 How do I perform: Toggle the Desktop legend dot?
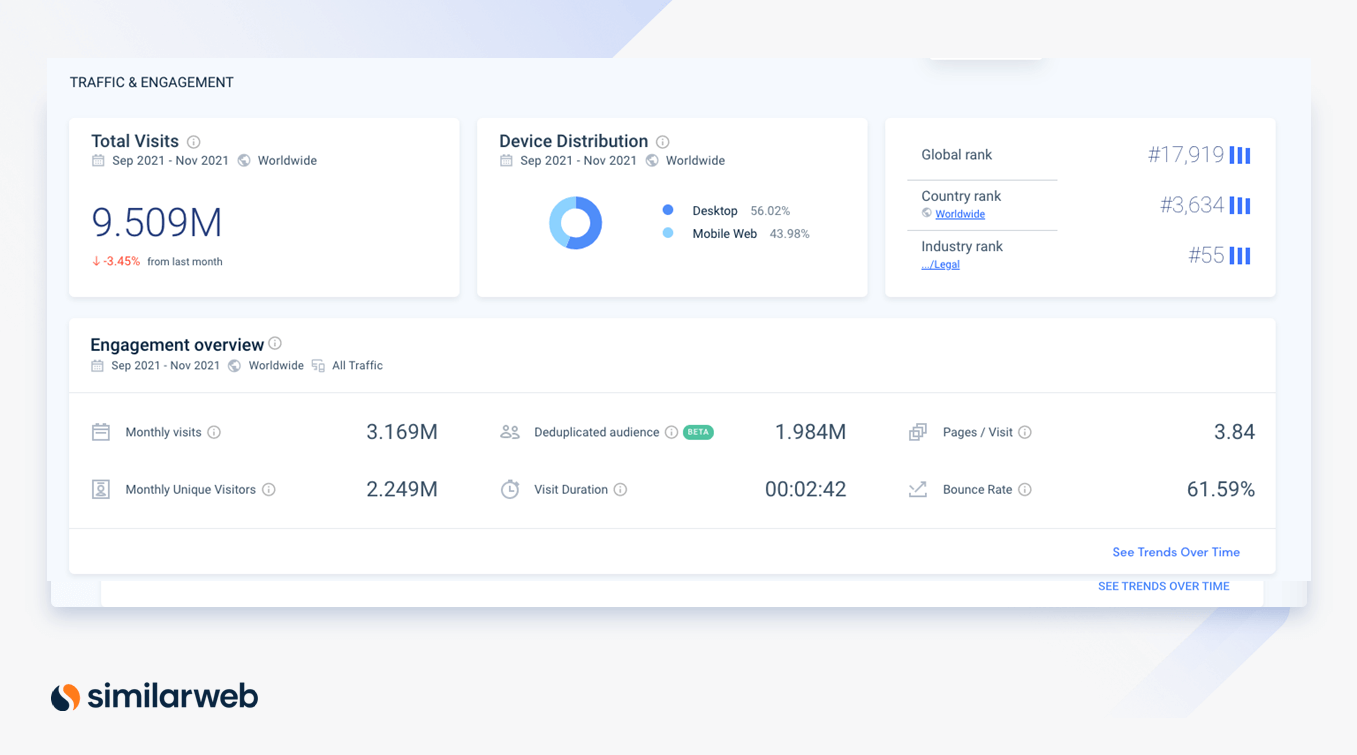[x=668, y=210]
